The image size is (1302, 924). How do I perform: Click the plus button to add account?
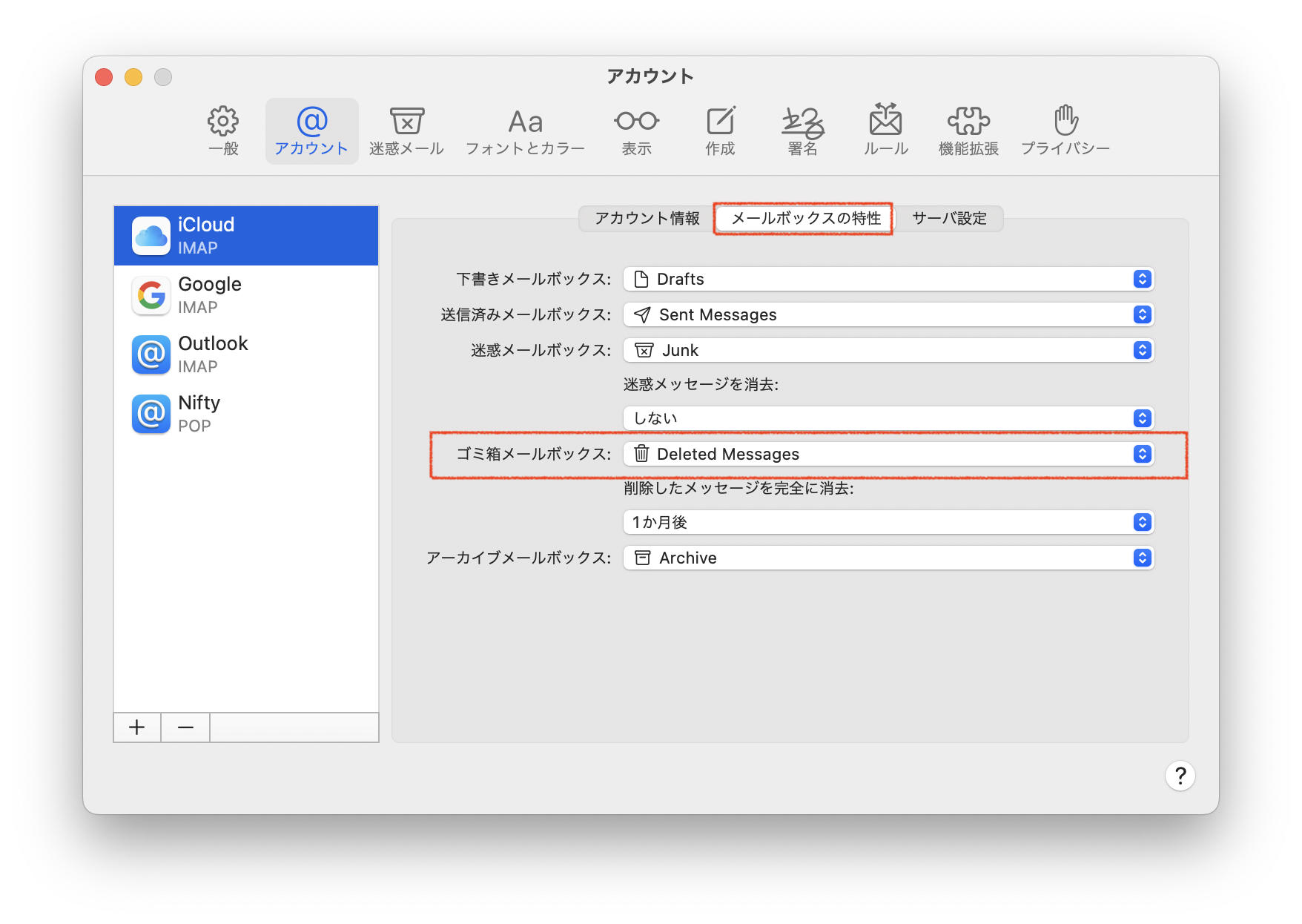pos(137,727)
